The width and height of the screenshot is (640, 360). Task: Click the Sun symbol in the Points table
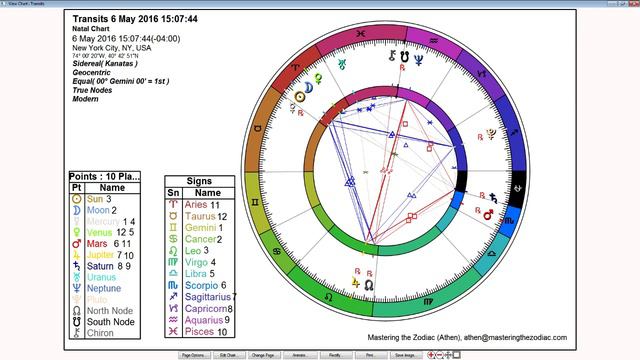(x=77, y=199)
